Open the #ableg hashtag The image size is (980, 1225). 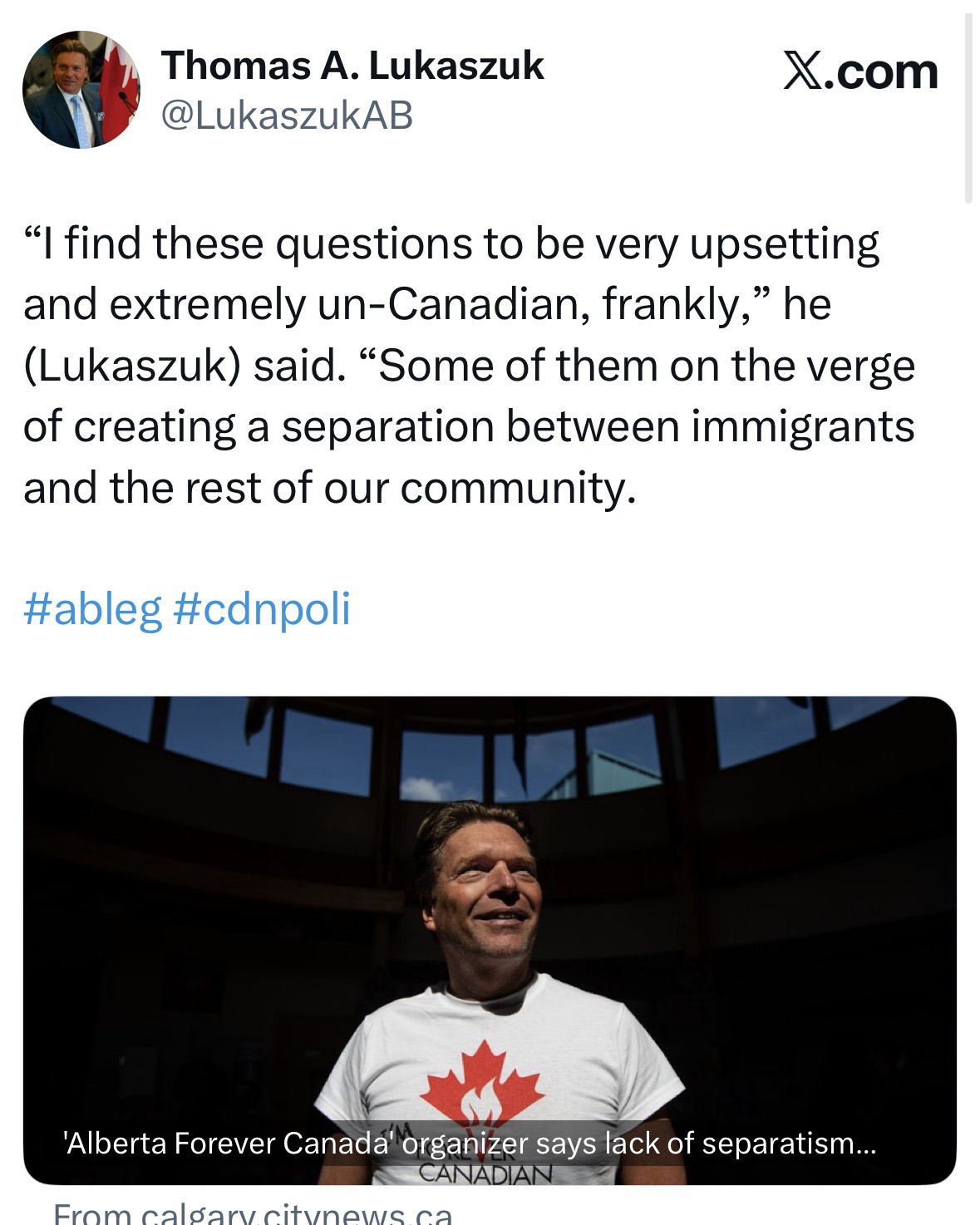pyautogui.click(x=92, y=608)
